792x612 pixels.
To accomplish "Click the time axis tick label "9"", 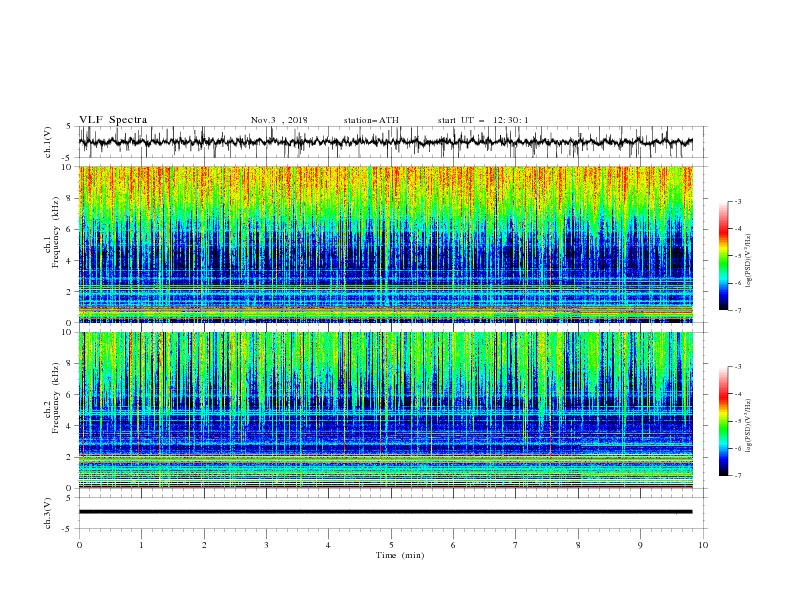I will point(640,545).
